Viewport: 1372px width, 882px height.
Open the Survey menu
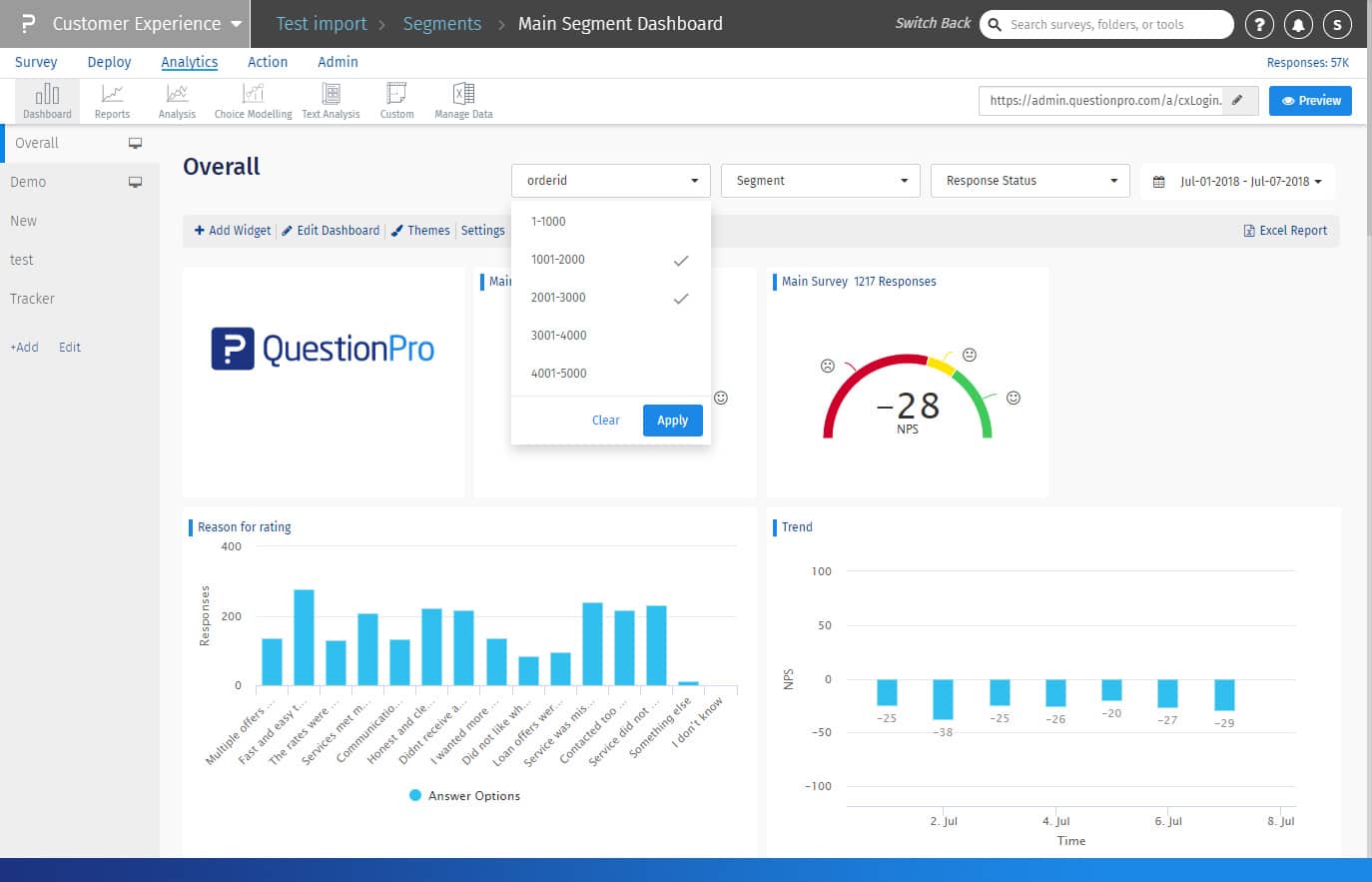pyautogui.click(x=36, y=62)
